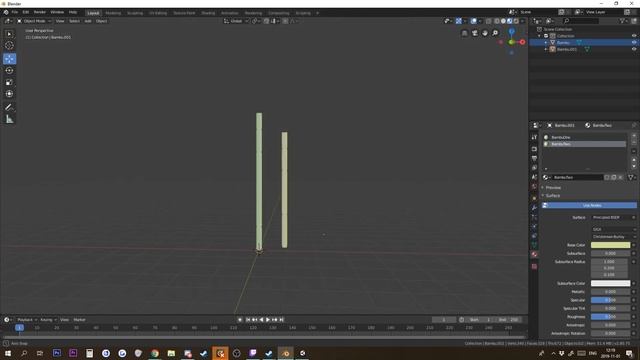Adjust the Roughness slider
The width and height of the screenshot is (640, 360).
click(610, 317)
